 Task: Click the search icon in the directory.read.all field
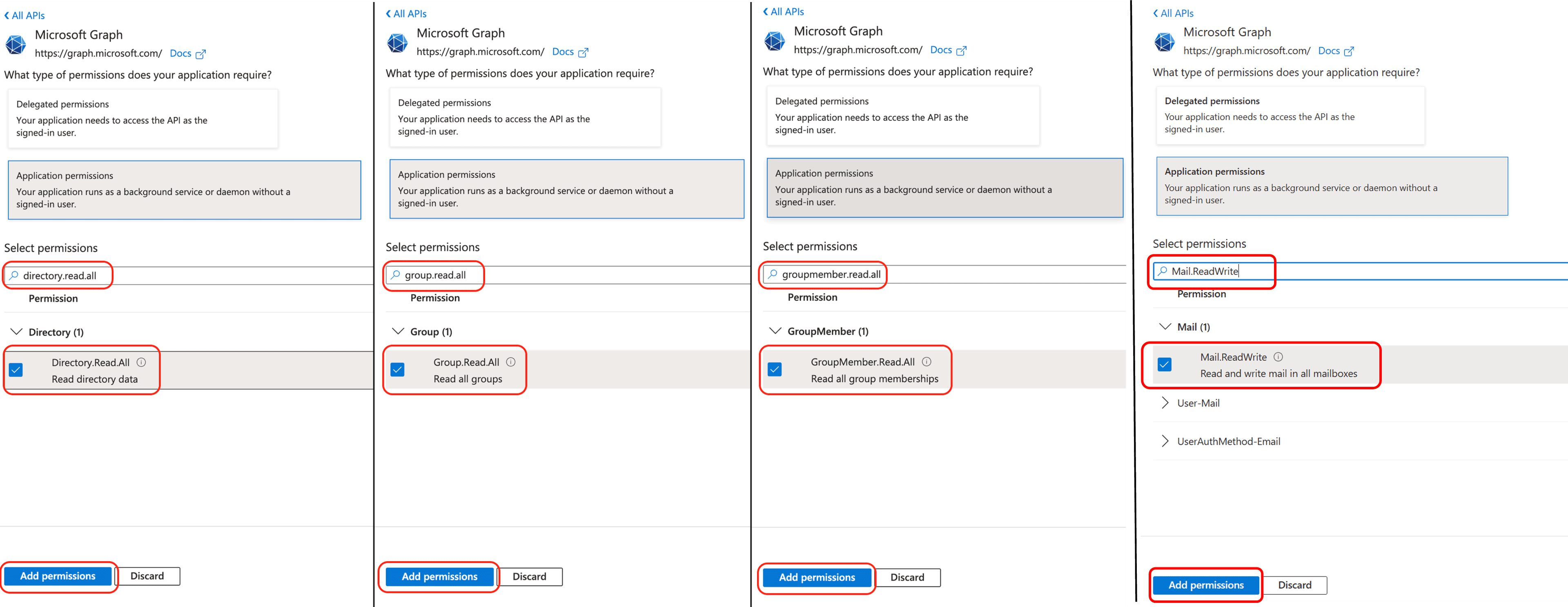point(14,275)
